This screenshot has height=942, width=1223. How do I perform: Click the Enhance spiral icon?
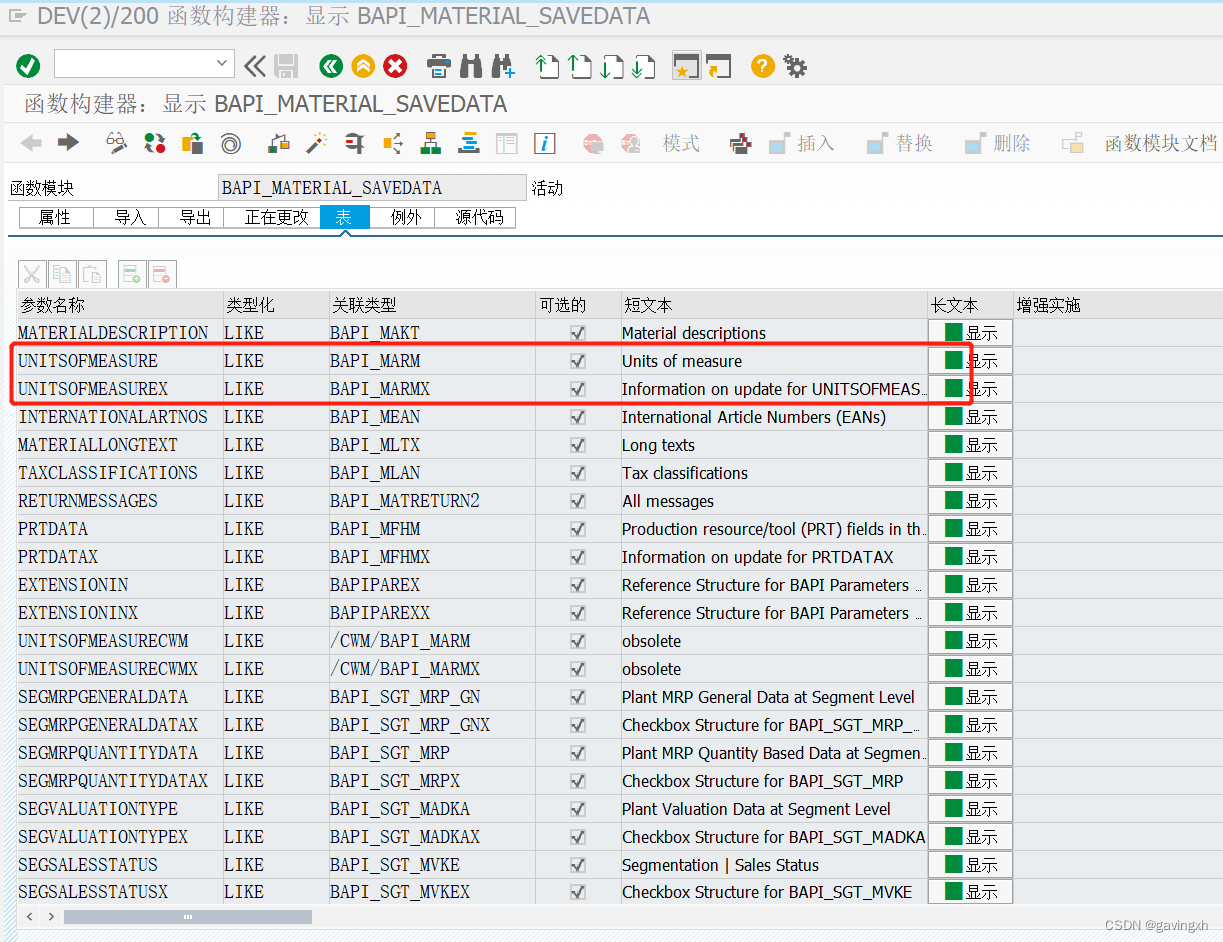pyautogui.click(x=230, y=143)
